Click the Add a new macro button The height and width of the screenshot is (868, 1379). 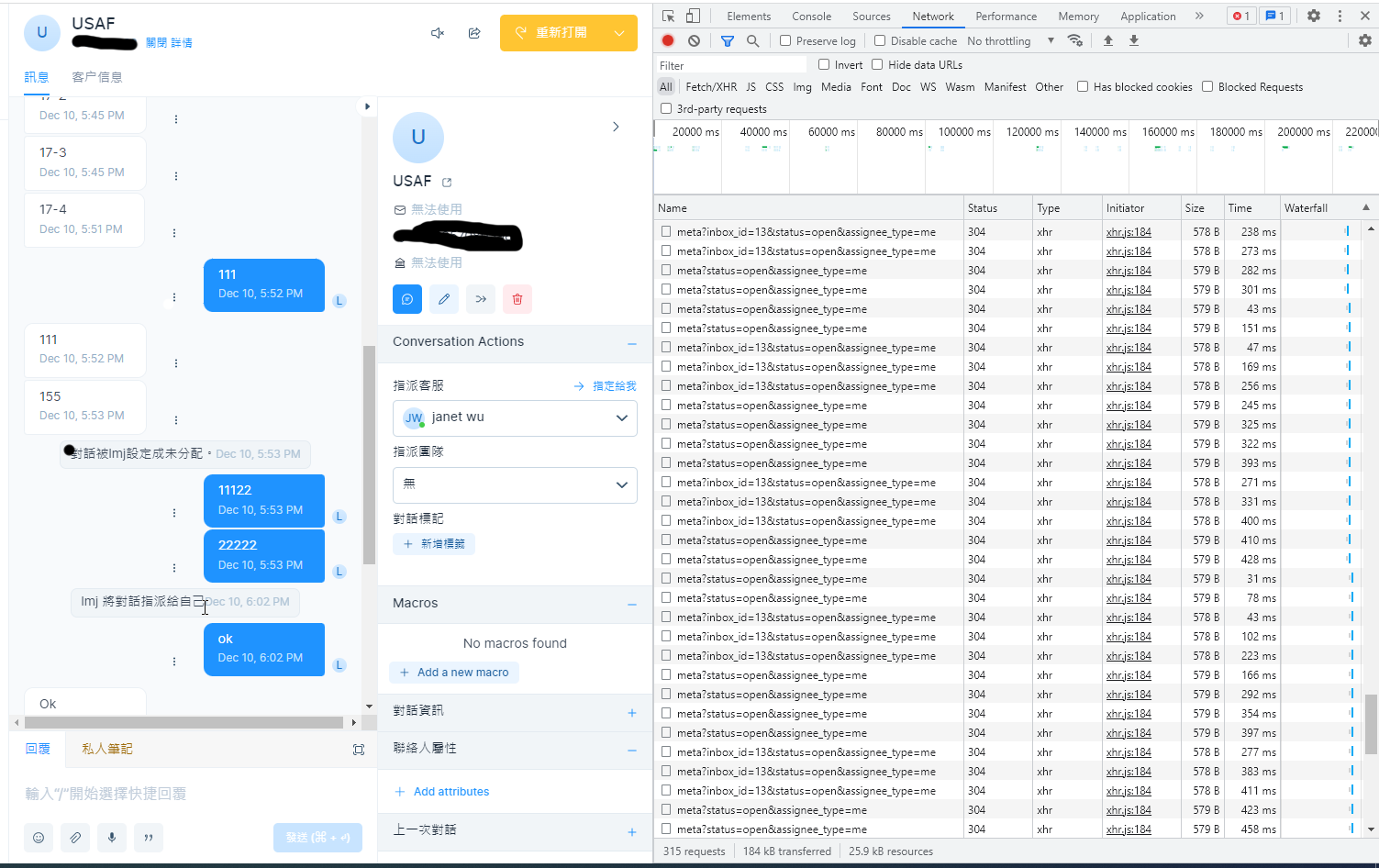coord(453,672)
